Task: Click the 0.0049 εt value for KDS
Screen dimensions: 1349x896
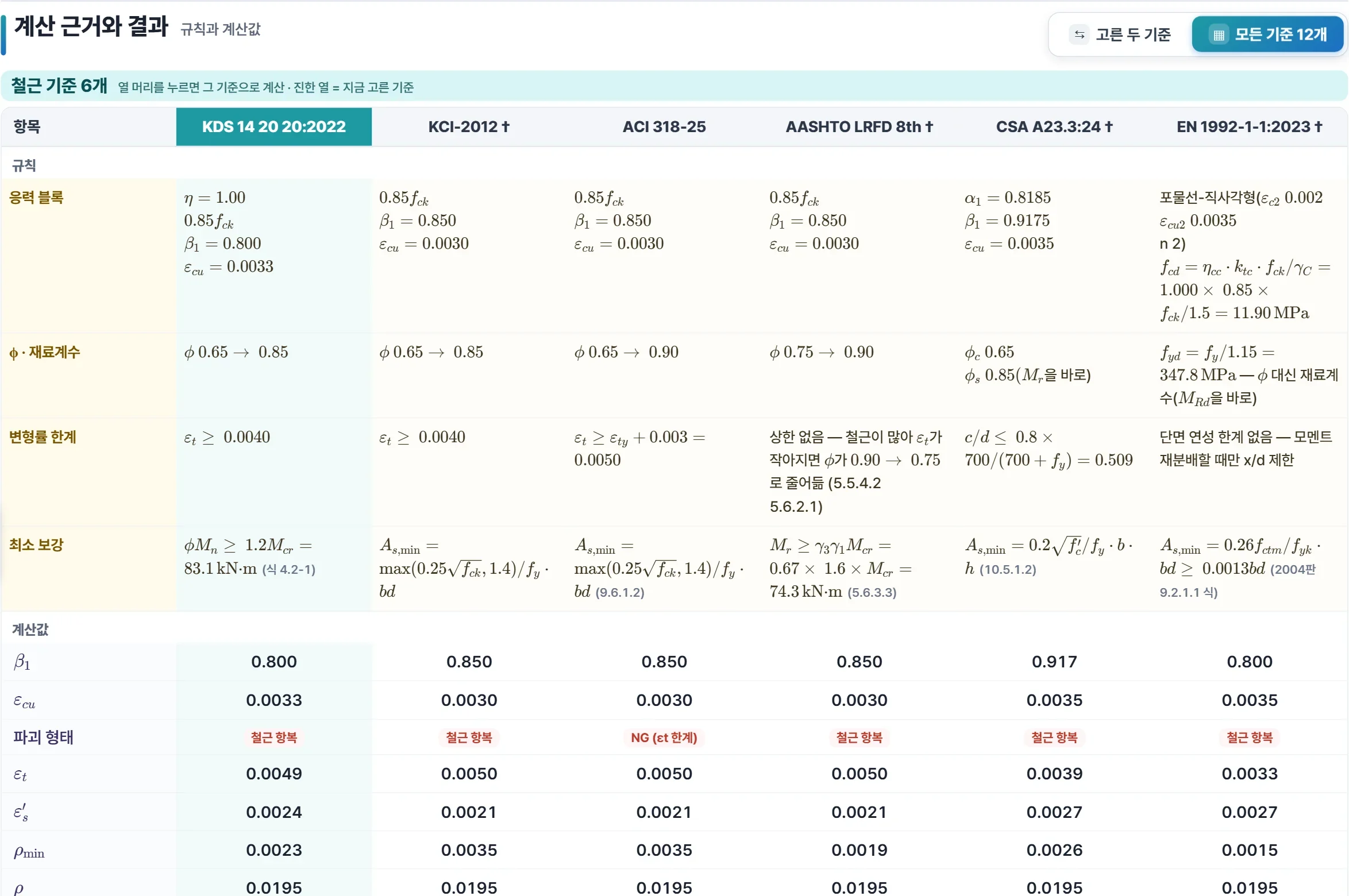Action: [274, 774]
